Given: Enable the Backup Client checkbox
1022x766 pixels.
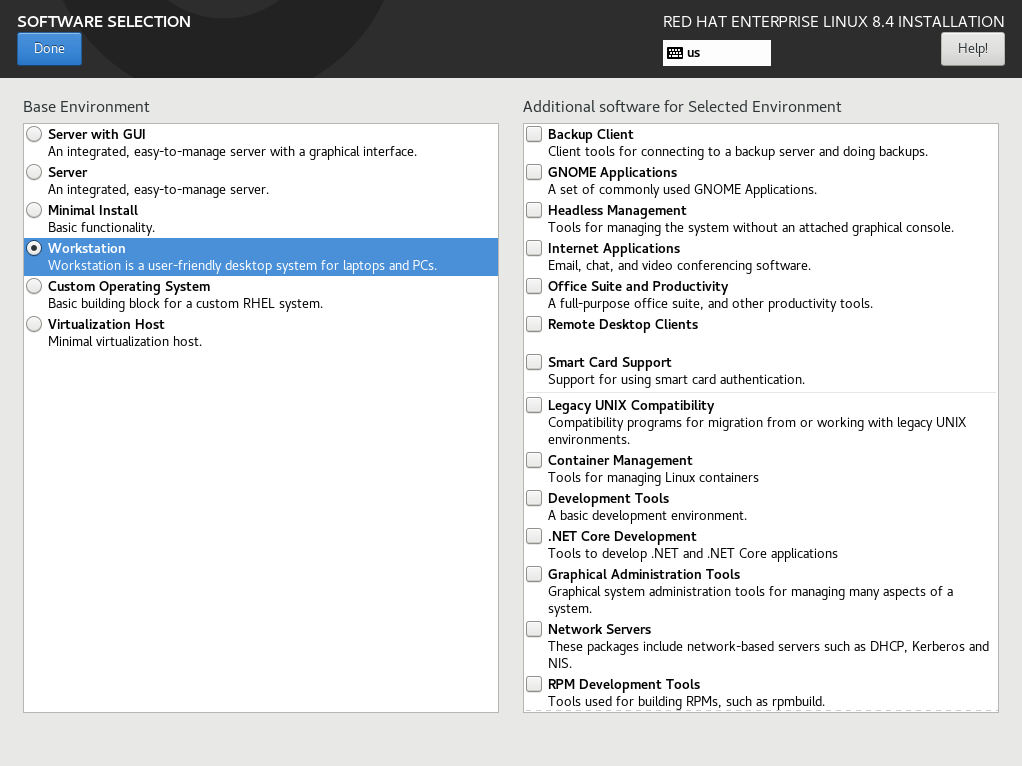Looking at the screenshot, I should tap(535, 134).
